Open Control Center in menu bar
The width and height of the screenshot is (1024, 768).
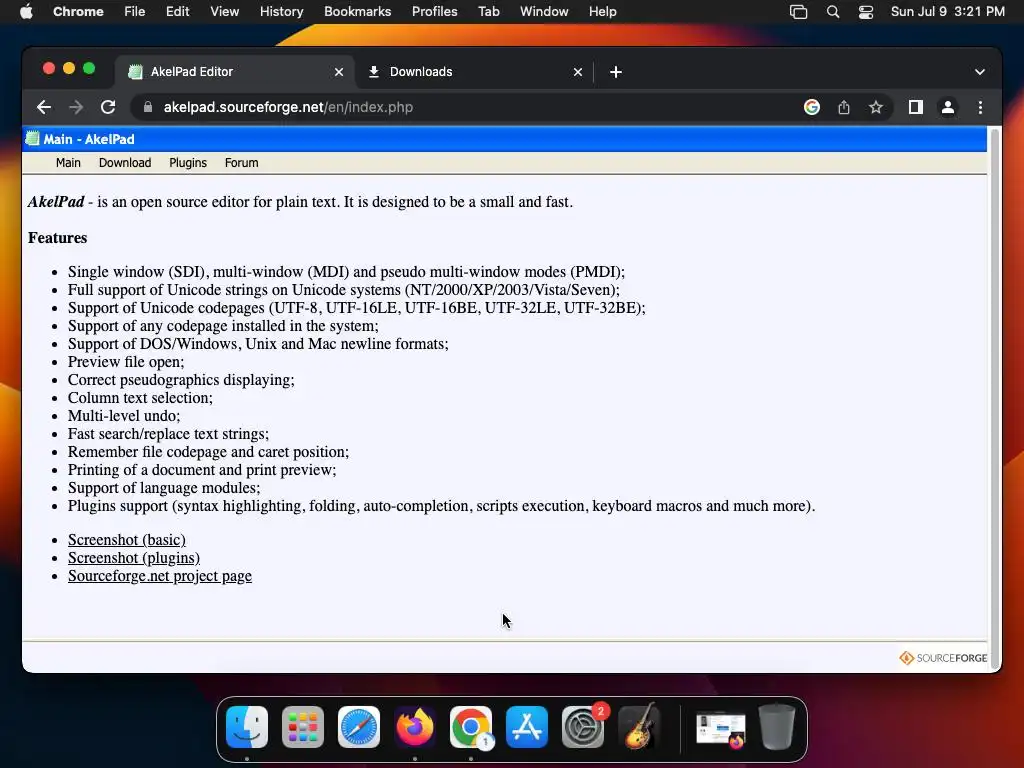866,12
